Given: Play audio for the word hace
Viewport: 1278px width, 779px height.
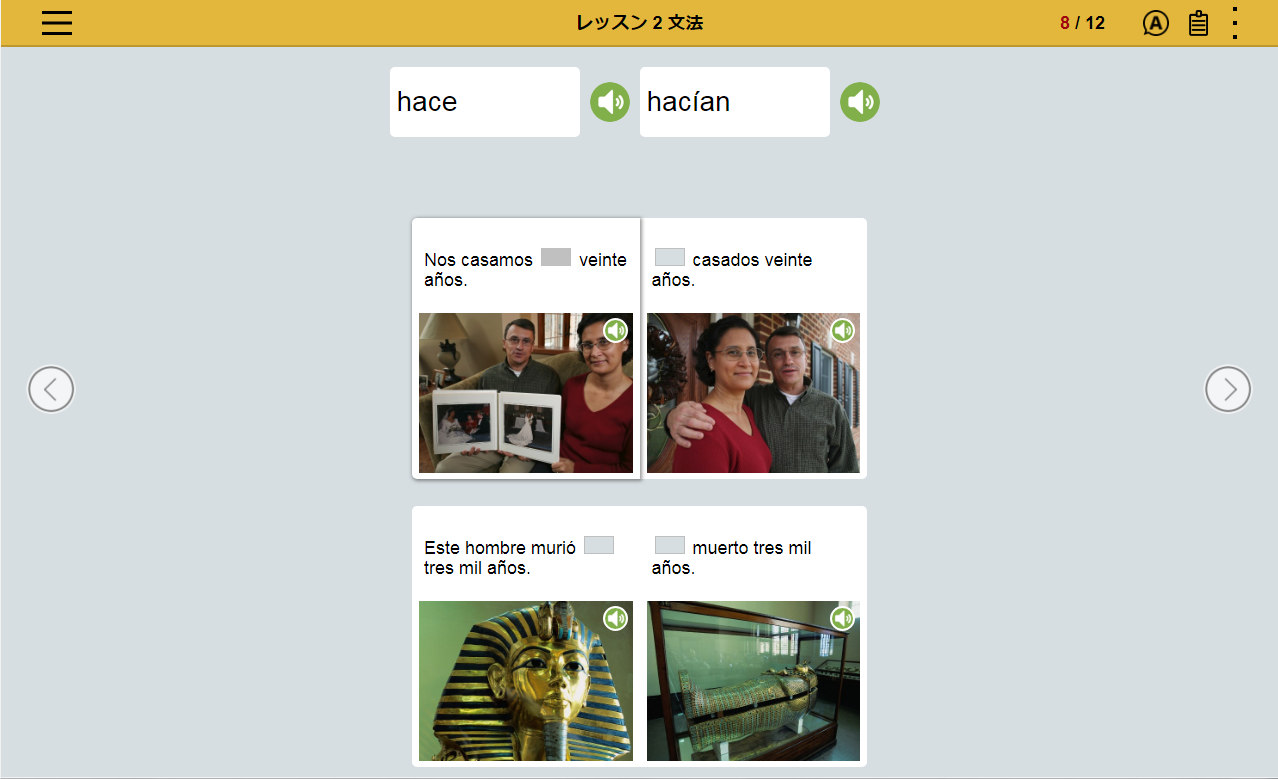Looking at the screenshot, I should tap(609, 102).
